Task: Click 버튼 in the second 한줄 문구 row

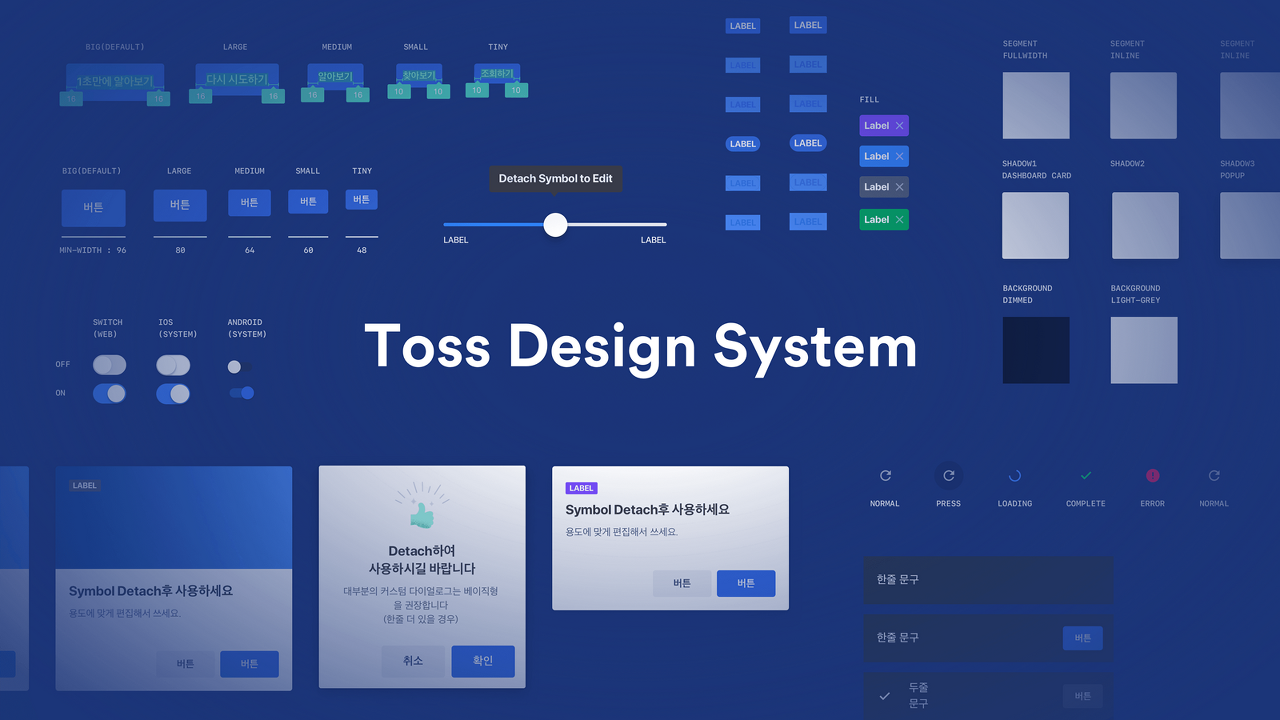Action: click(x=1083, y=638)
